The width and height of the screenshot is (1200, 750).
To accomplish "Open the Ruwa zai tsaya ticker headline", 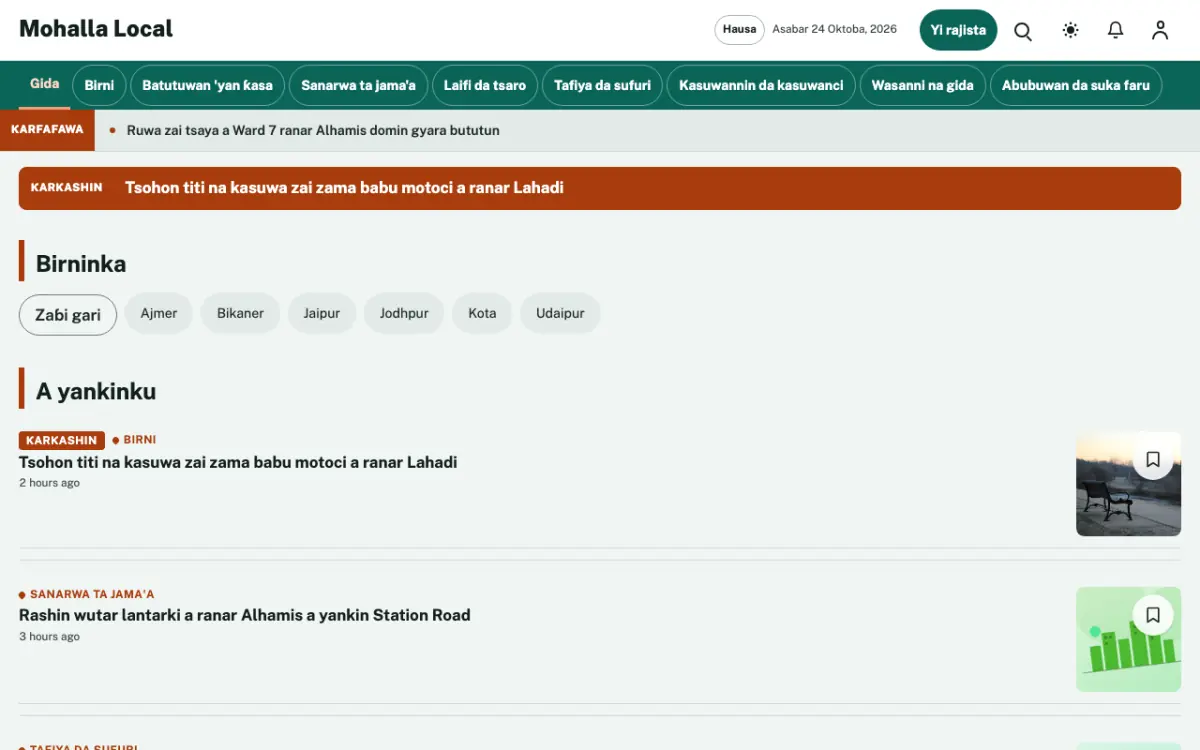I will [x=313, y=131].
